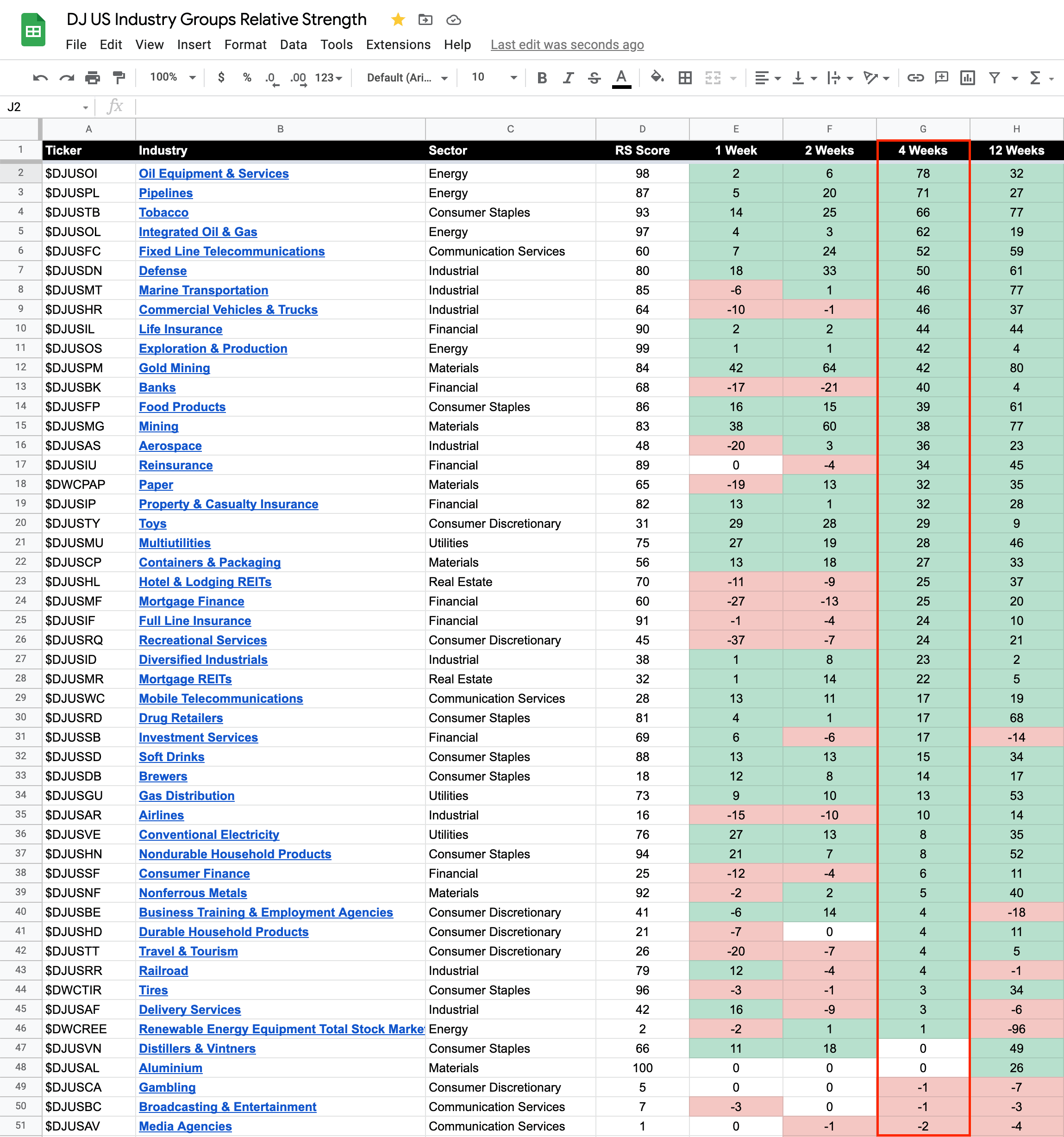This screenshot has width=1064, height=1137.
Task: Click the fill color bucket icon
Action: 657,77
